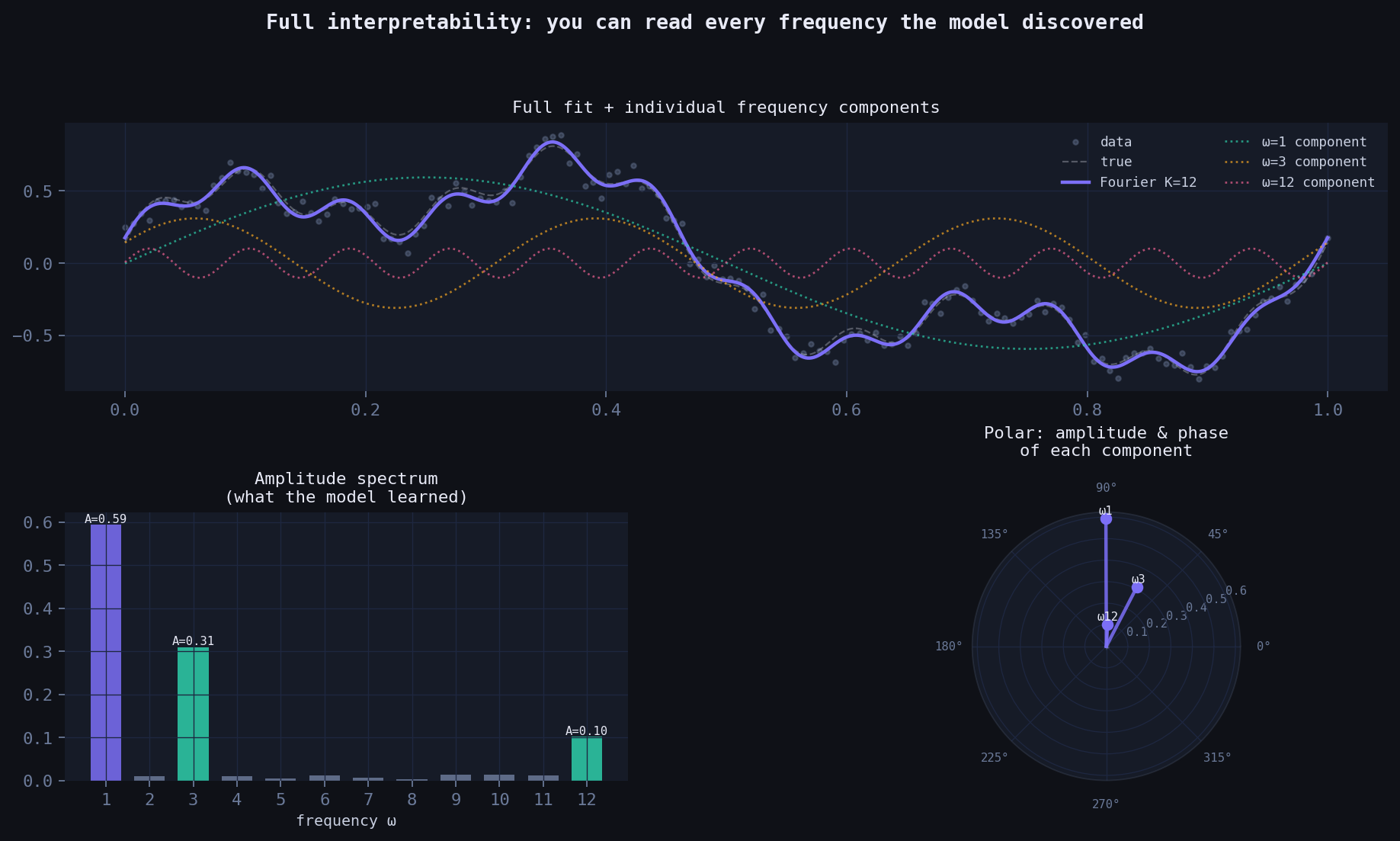The image size is (1400, 841).
Task: Click the 270° label on polar plot
Action: 1106,804
